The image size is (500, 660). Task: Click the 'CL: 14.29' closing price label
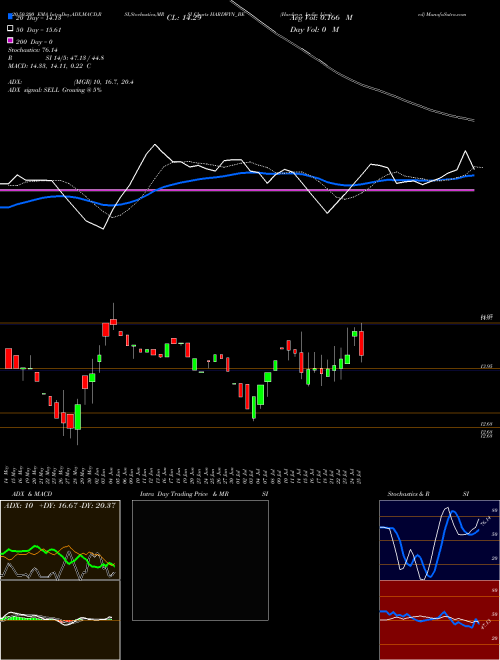184,18
